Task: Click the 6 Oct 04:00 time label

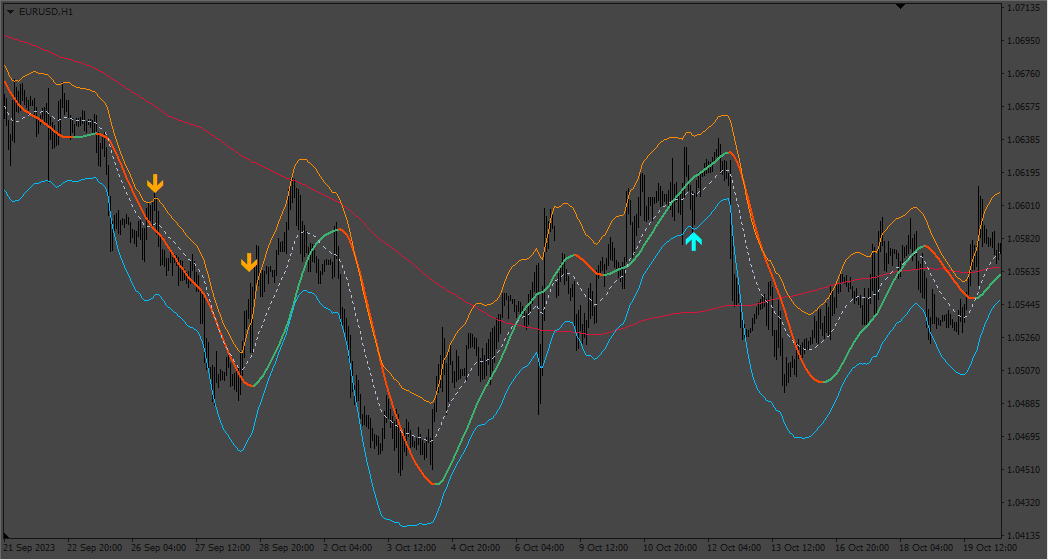Action: [540, 548]
